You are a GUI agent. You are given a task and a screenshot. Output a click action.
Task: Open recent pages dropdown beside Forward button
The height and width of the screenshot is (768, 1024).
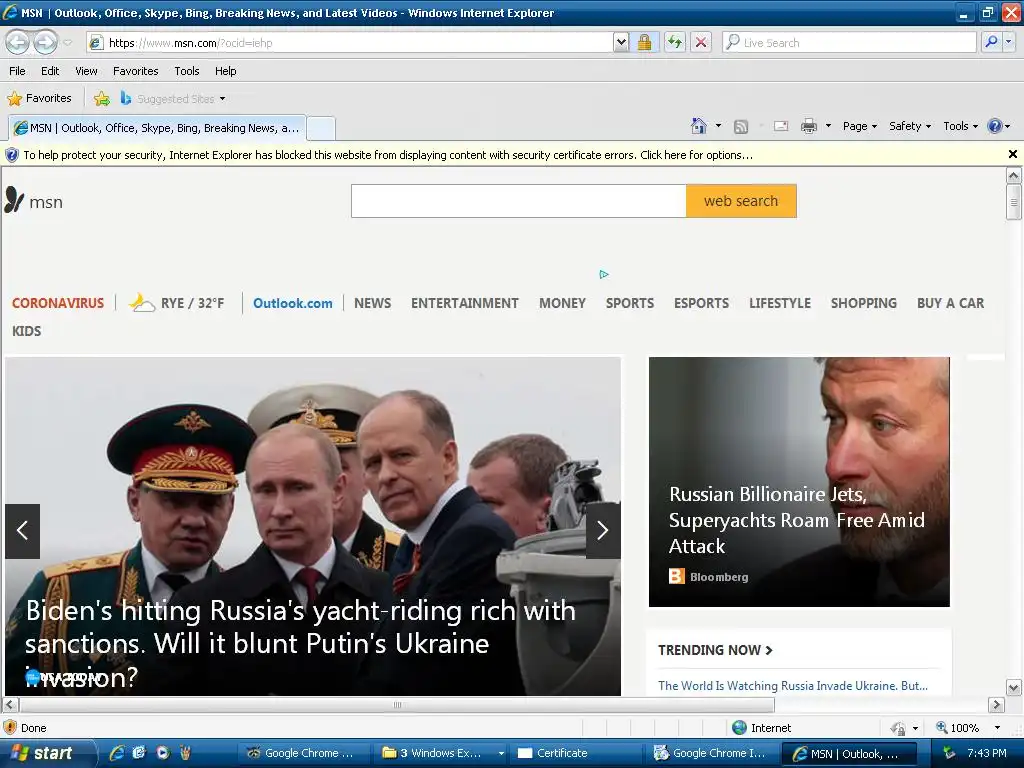[x=67, y=43]
